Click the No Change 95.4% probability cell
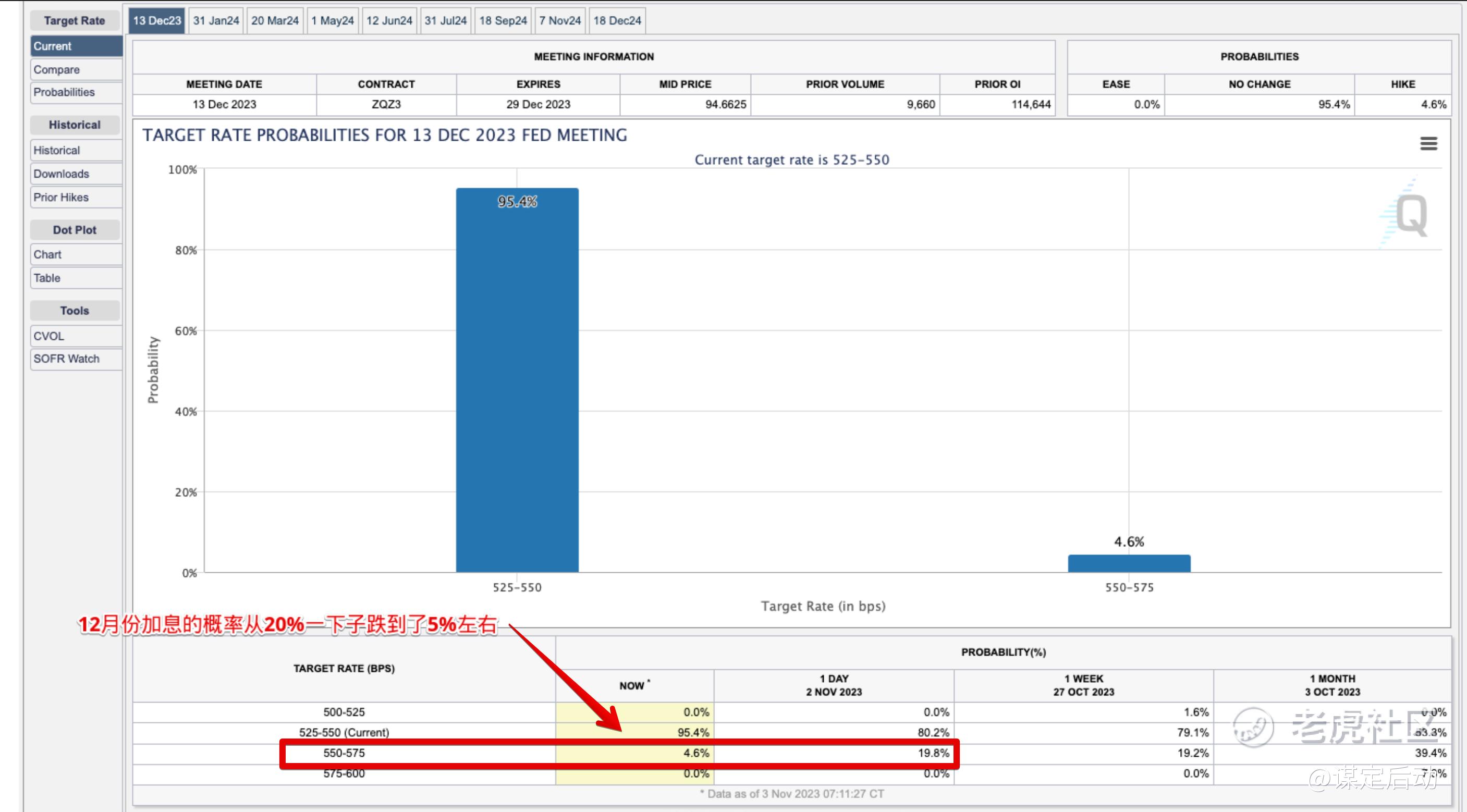 [1260, 105]
